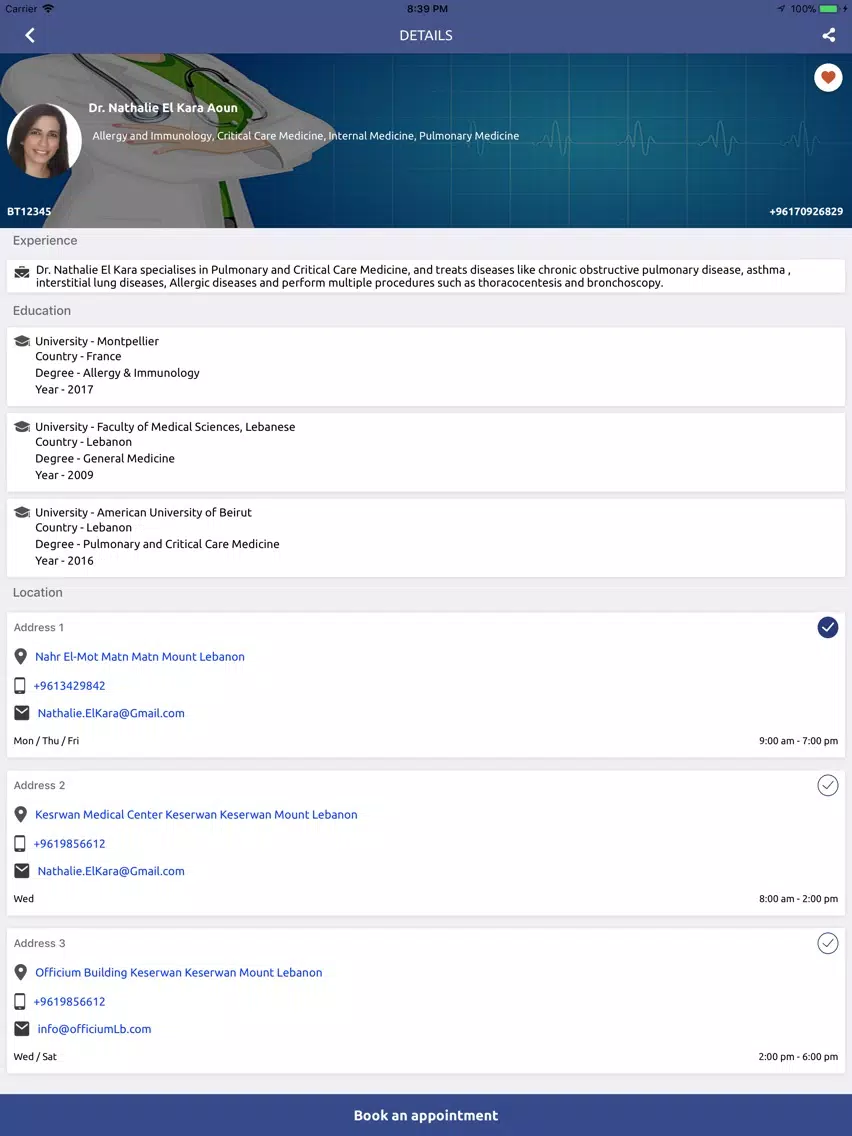Screen dimensions: 852x1136
Task: Tap the Experience description text
Action: [x=413, y=276]
